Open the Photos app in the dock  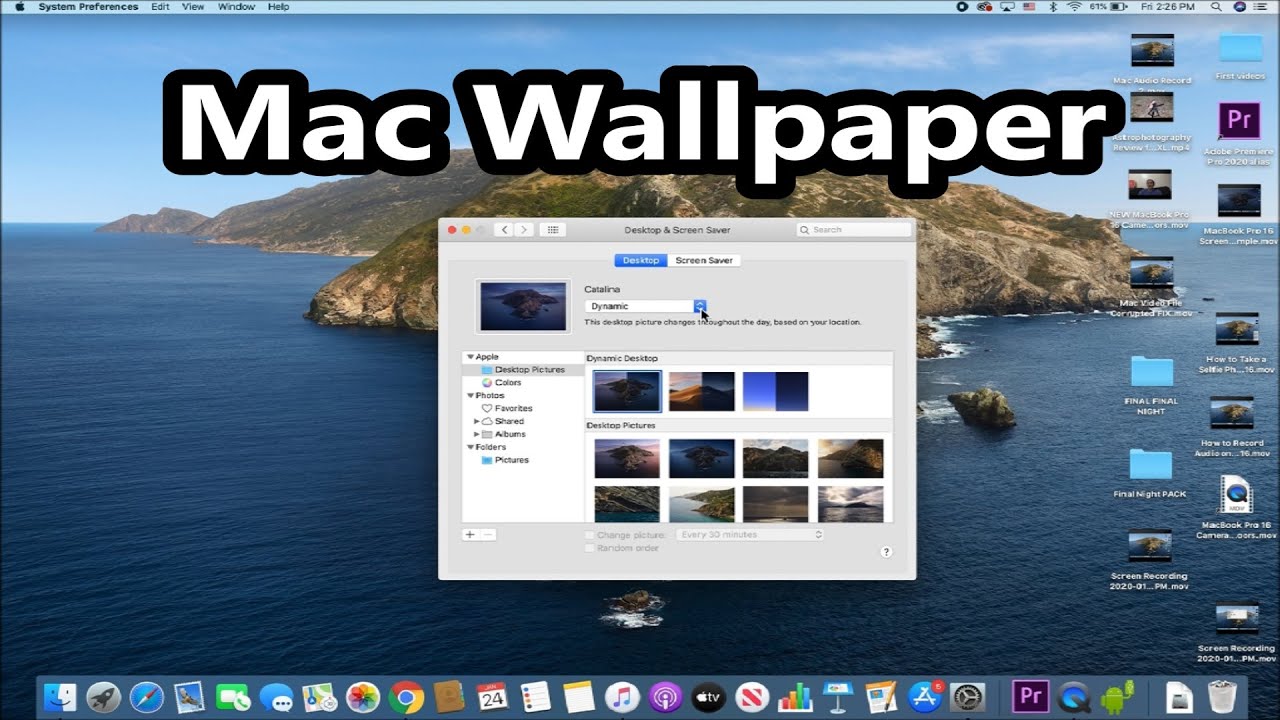click(362, 697)
